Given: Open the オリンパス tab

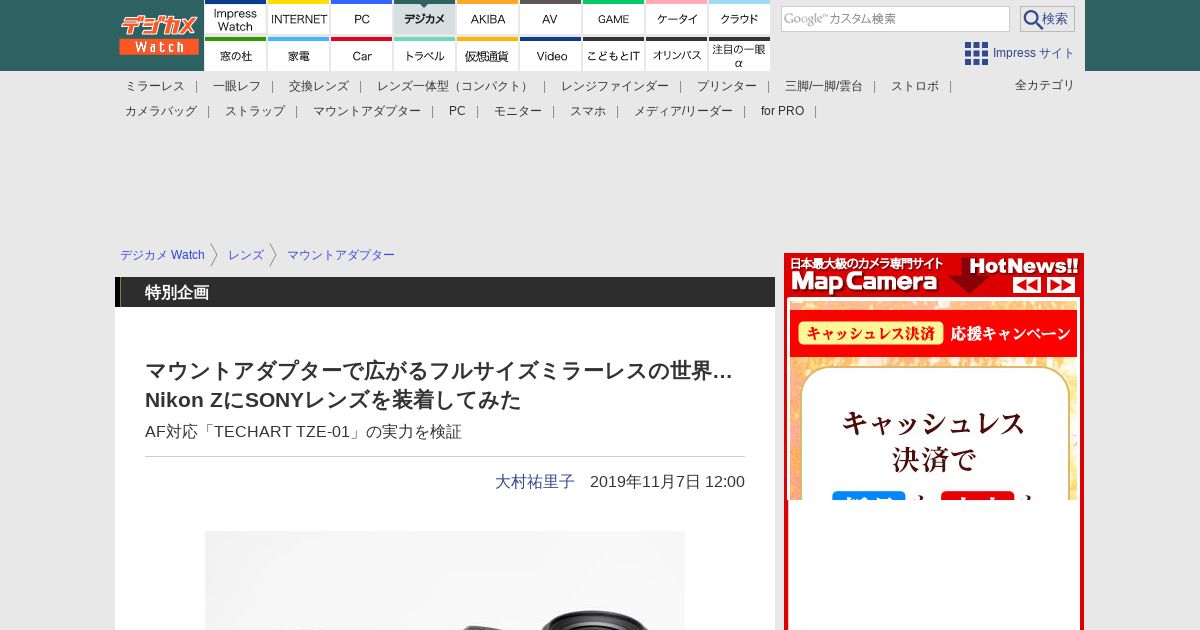Looking at the screenshot, I should click(677, 54).
